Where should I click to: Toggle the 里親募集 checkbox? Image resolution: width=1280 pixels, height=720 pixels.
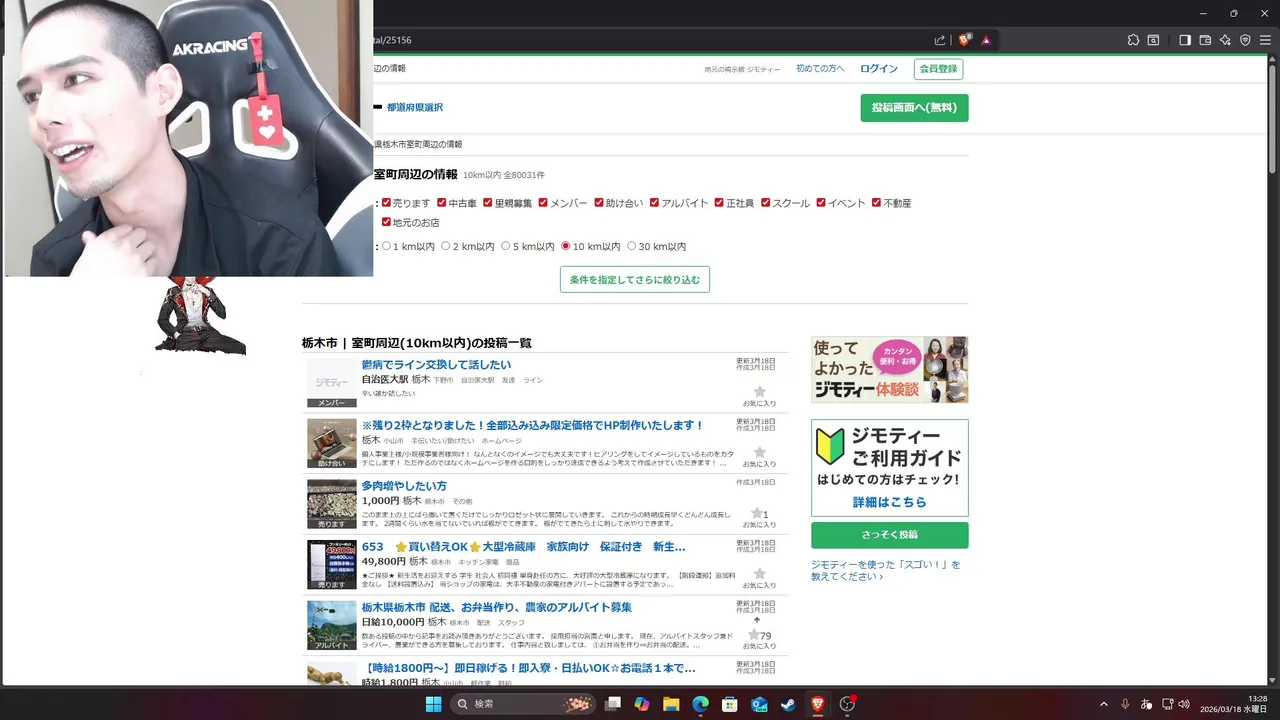tap(488, 202)
